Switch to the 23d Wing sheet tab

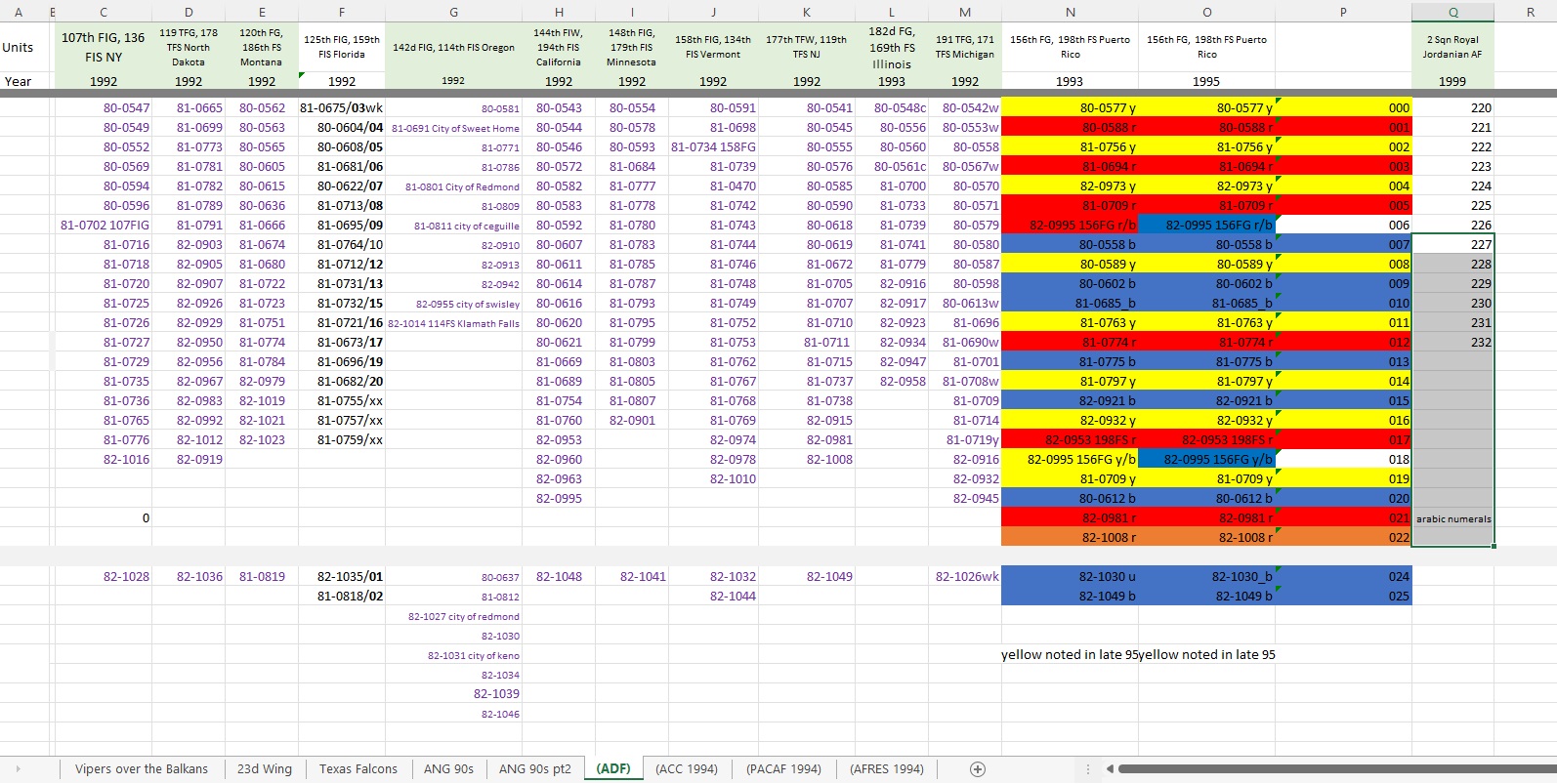click(x=265, y=769)
